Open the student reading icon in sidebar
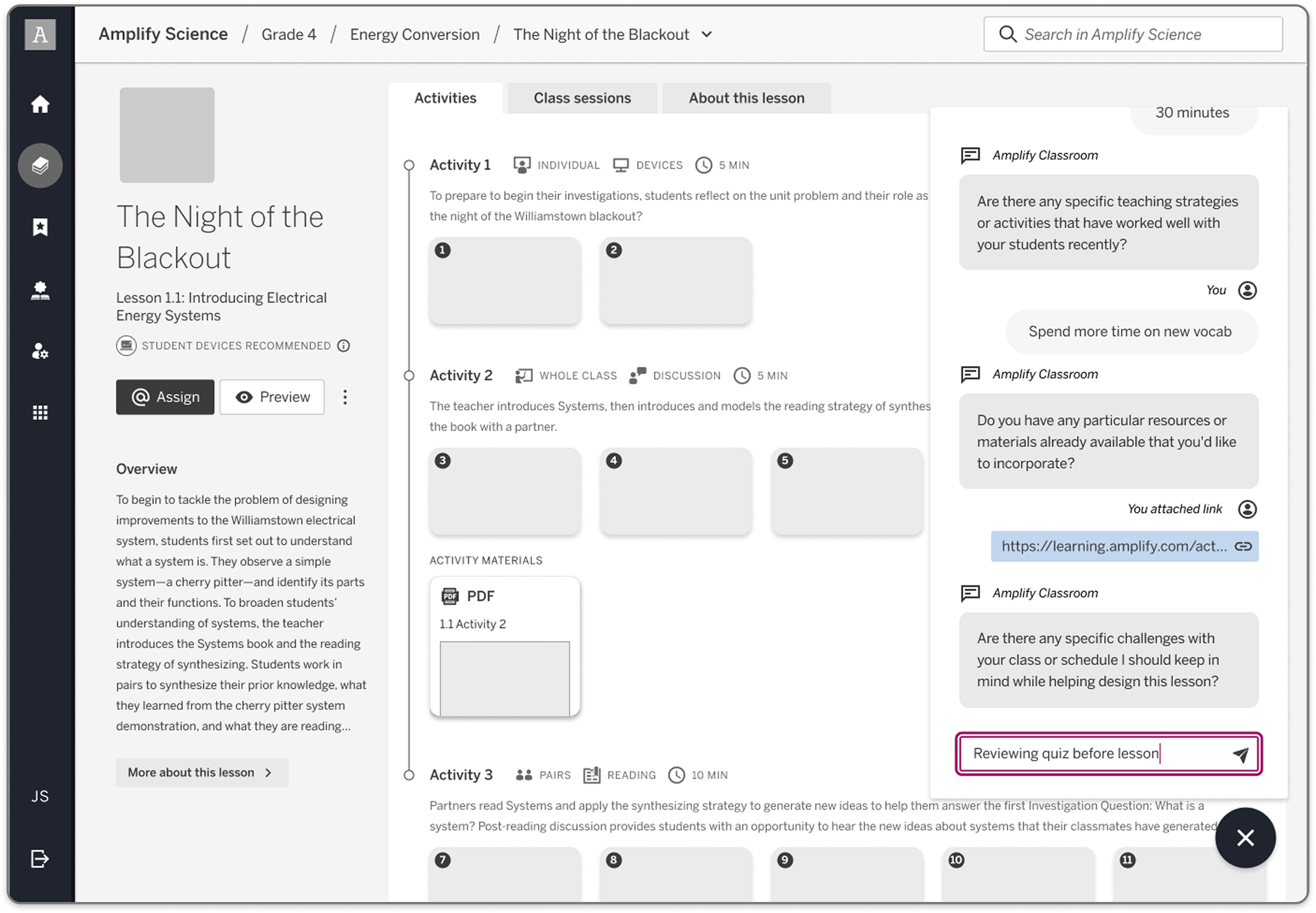 coord(40,290)
